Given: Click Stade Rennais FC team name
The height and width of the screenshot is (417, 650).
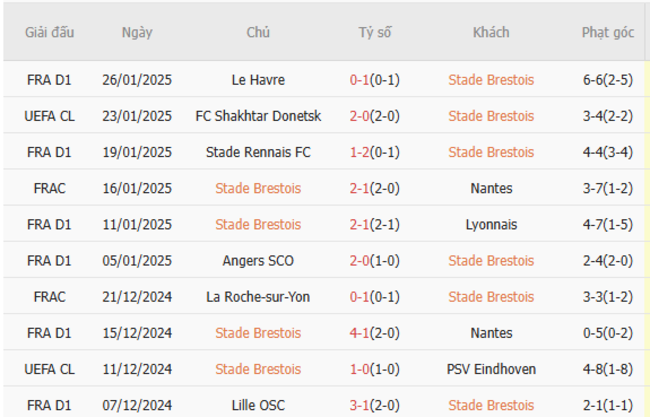Looking at the screenshot, I should [258, 152].
